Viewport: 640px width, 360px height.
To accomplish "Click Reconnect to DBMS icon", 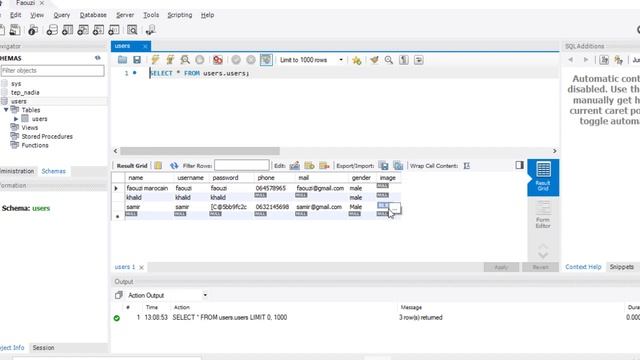I will click(x=151, y=30).
